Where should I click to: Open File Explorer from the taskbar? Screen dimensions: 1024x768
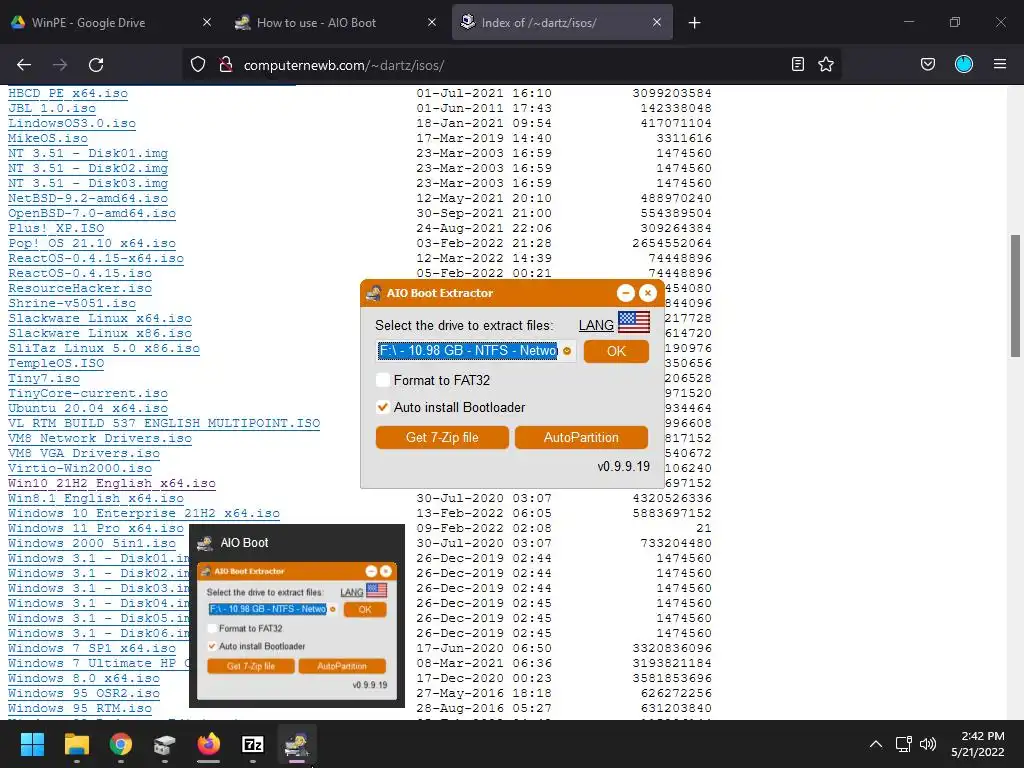pos(76,744)
